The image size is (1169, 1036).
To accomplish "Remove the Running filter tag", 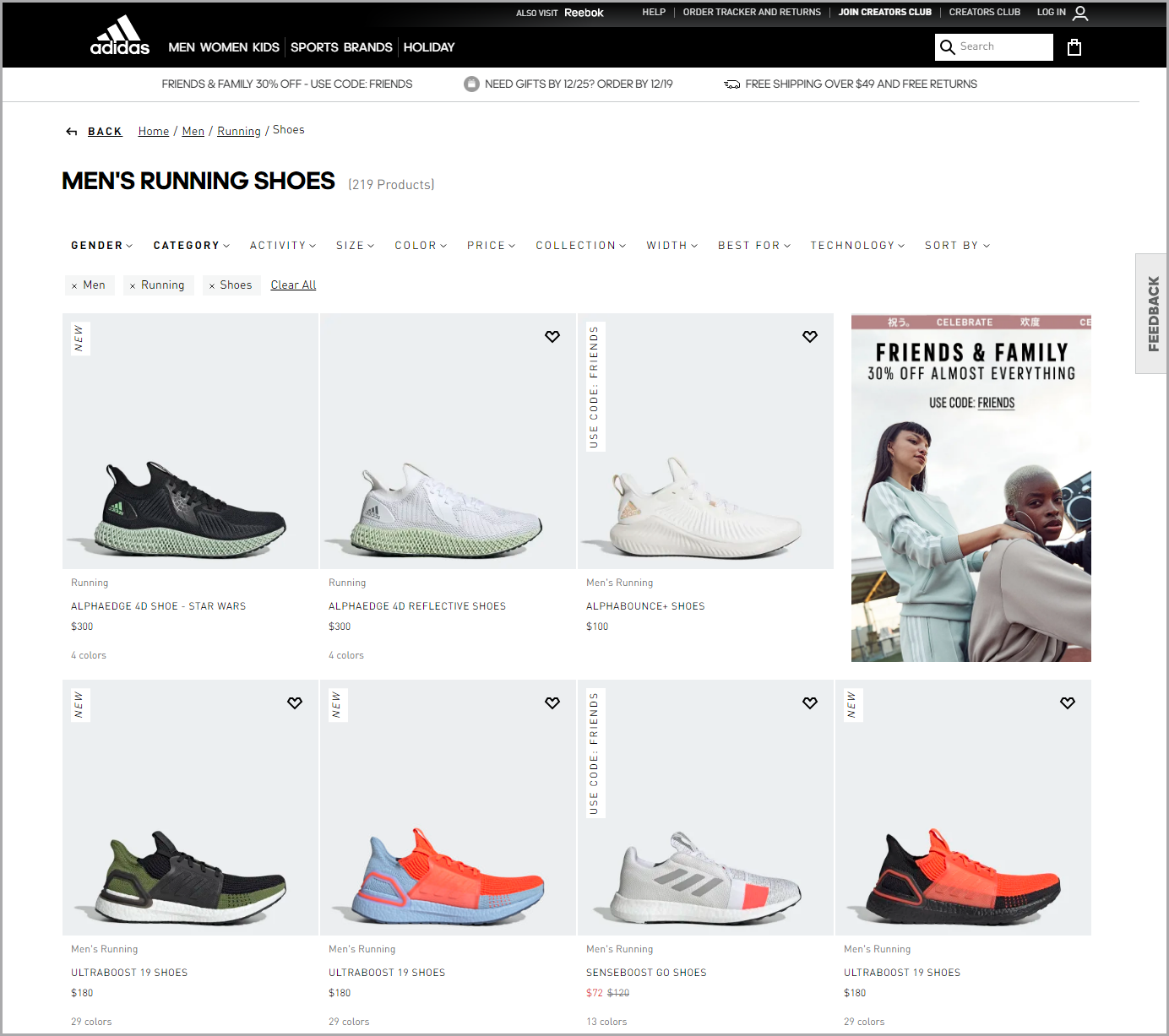I will coord(133,286).
